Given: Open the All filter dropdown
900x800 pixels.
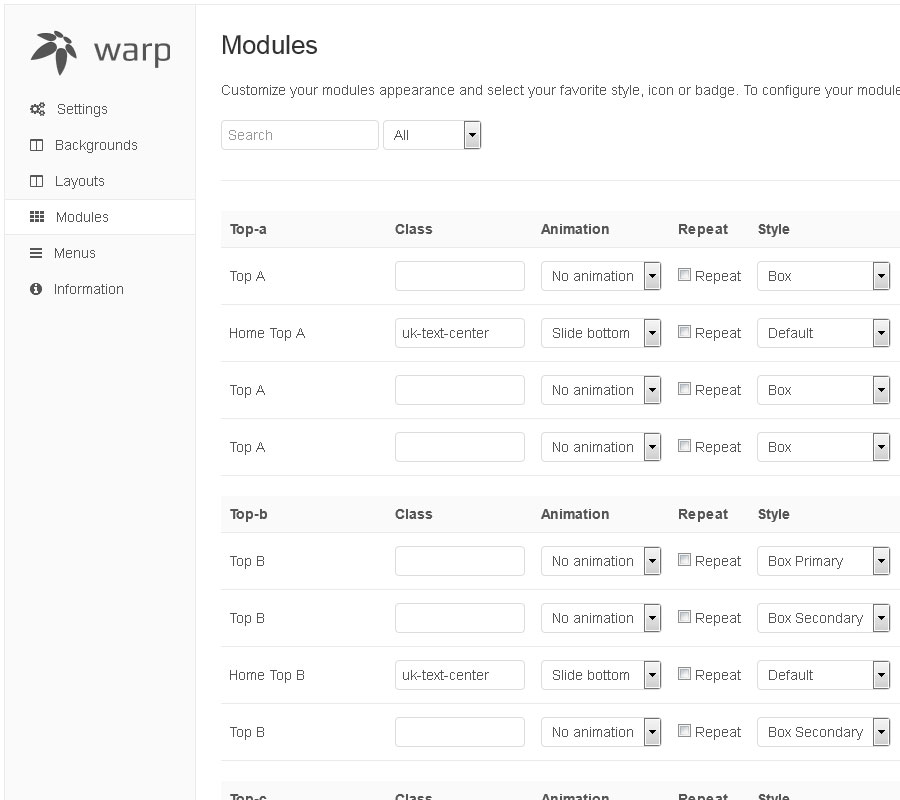Looking at the screenshot, I should coord(432,135).
